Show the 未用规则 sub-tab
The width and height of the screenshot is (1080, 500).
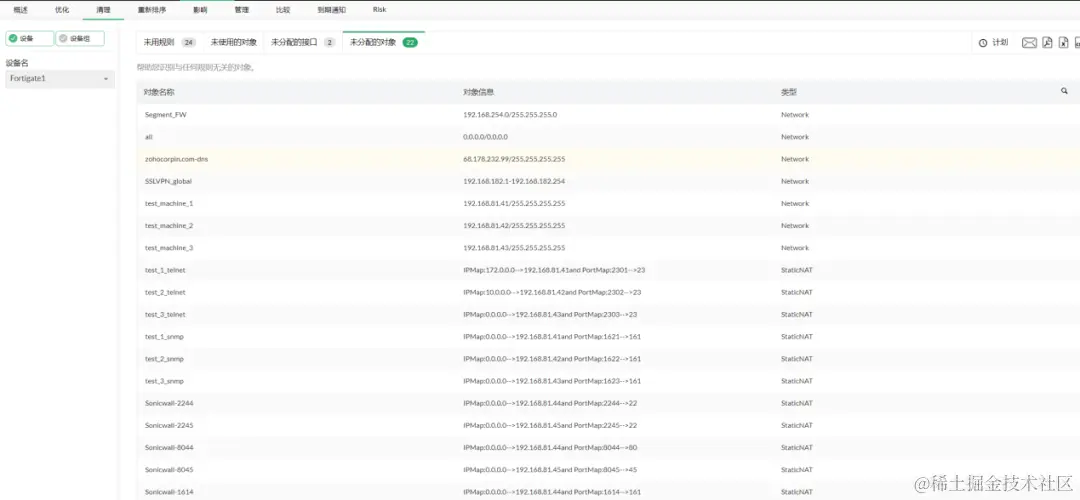[169, 43]
